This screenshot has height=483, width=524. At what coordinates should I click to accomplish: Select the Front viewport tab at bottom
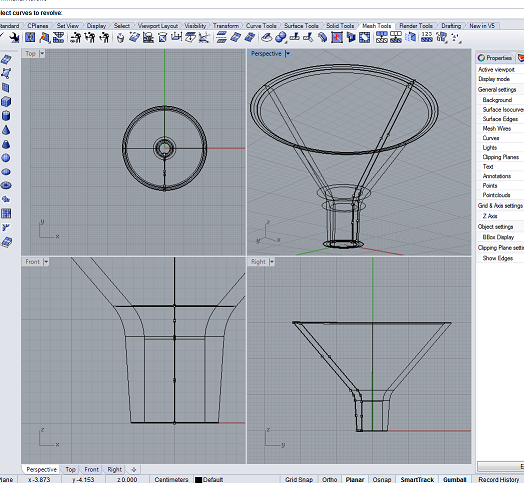pyautogui.click(x=91, y=469)
